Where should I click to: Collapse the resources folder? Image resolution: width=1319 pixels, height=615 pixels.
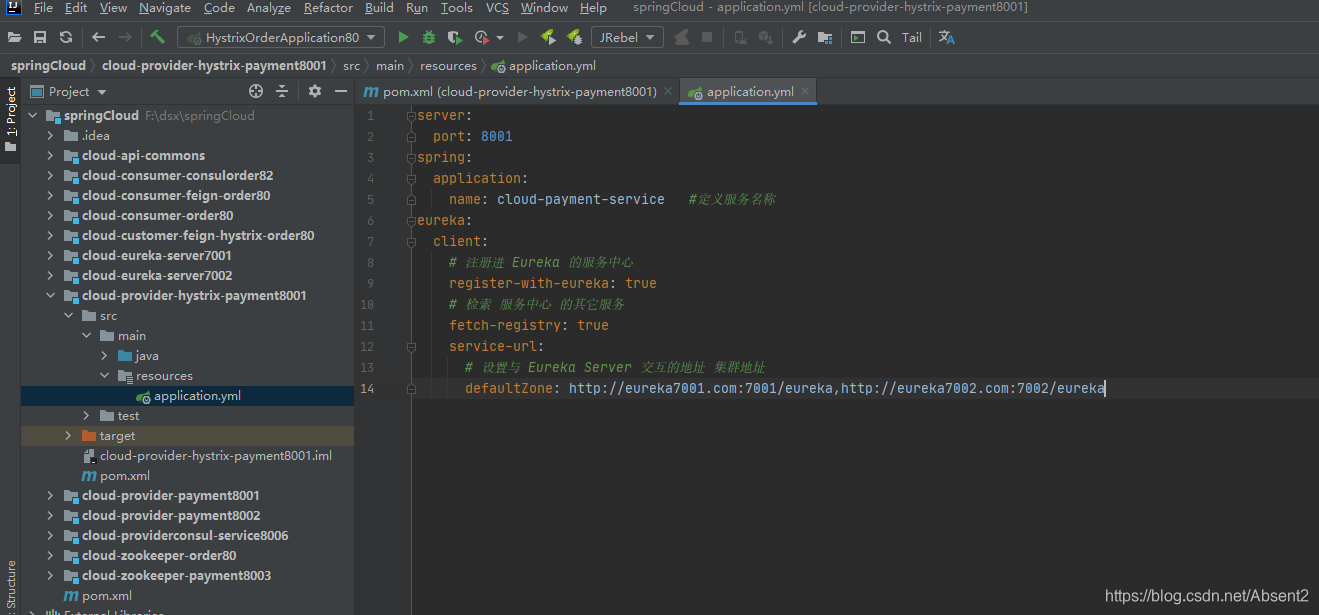tap(105, 376)
